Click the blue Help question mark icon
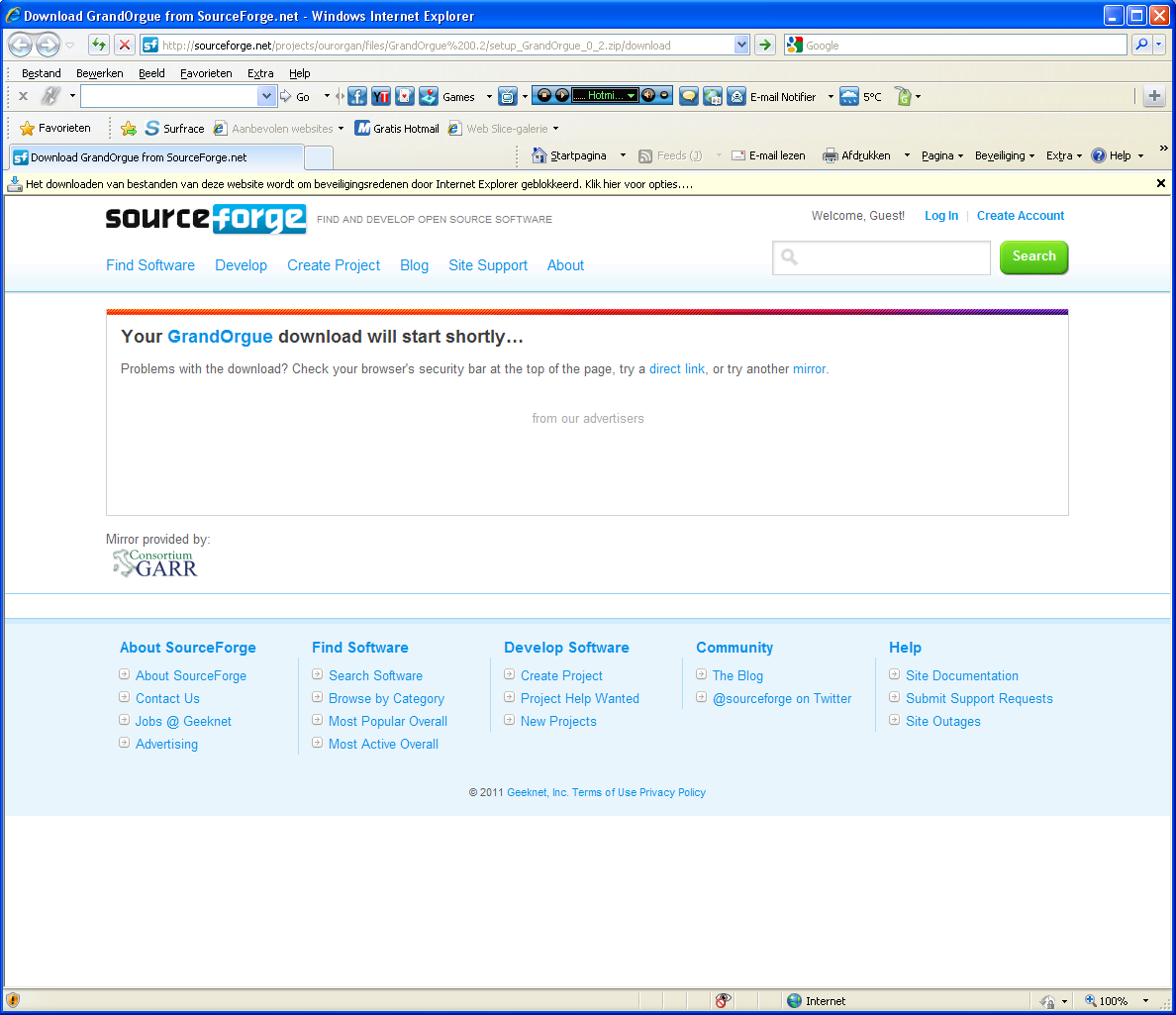Screen dimensions: 1176x1015 click(x=1098, y=155)
